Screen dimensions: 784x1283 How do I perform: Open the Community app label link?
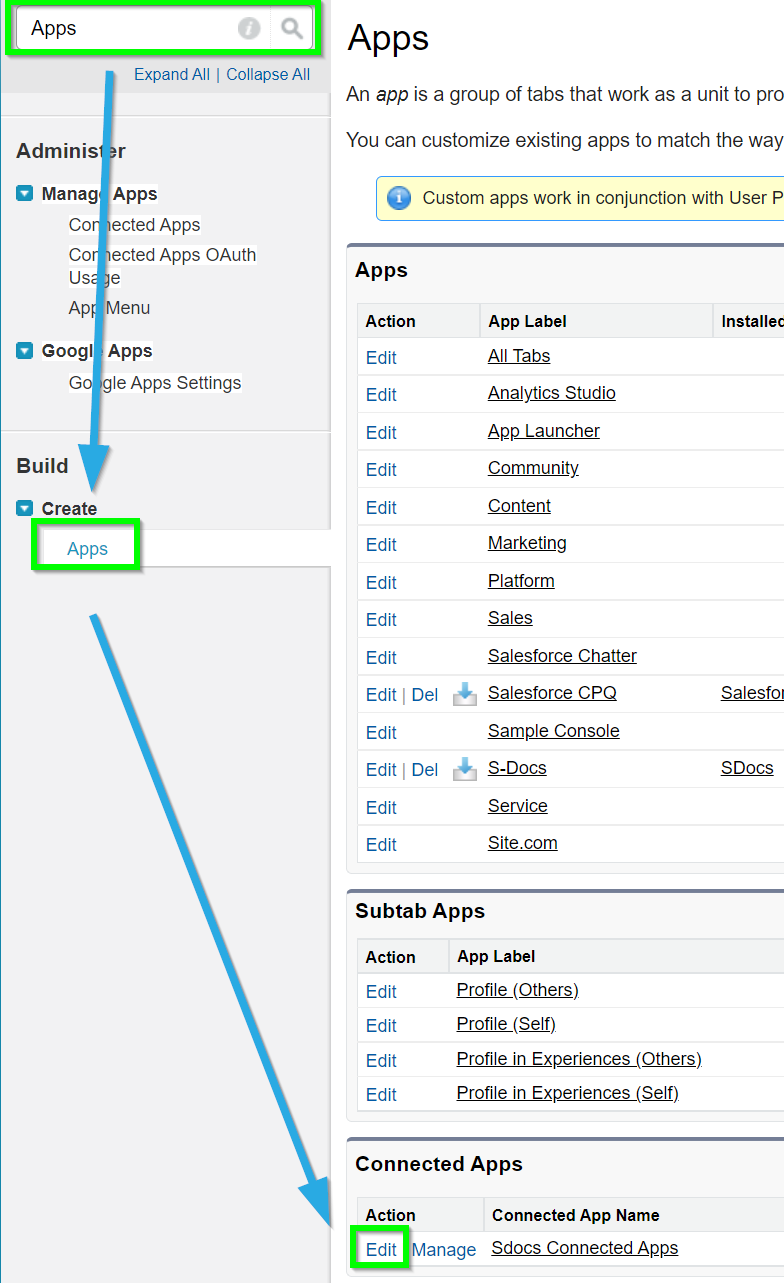[533, 468]
